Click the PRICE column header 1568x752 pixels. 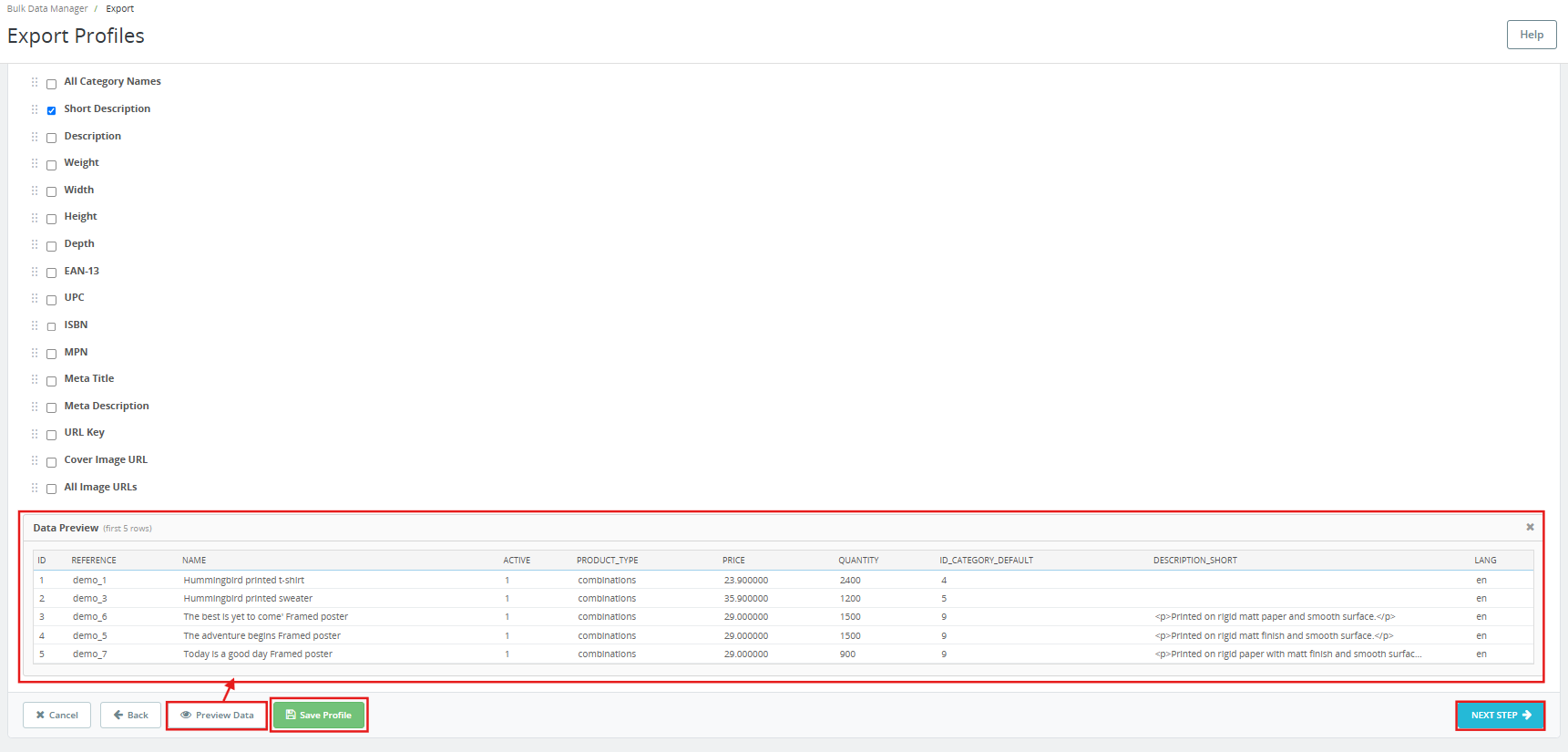point(733,561)
